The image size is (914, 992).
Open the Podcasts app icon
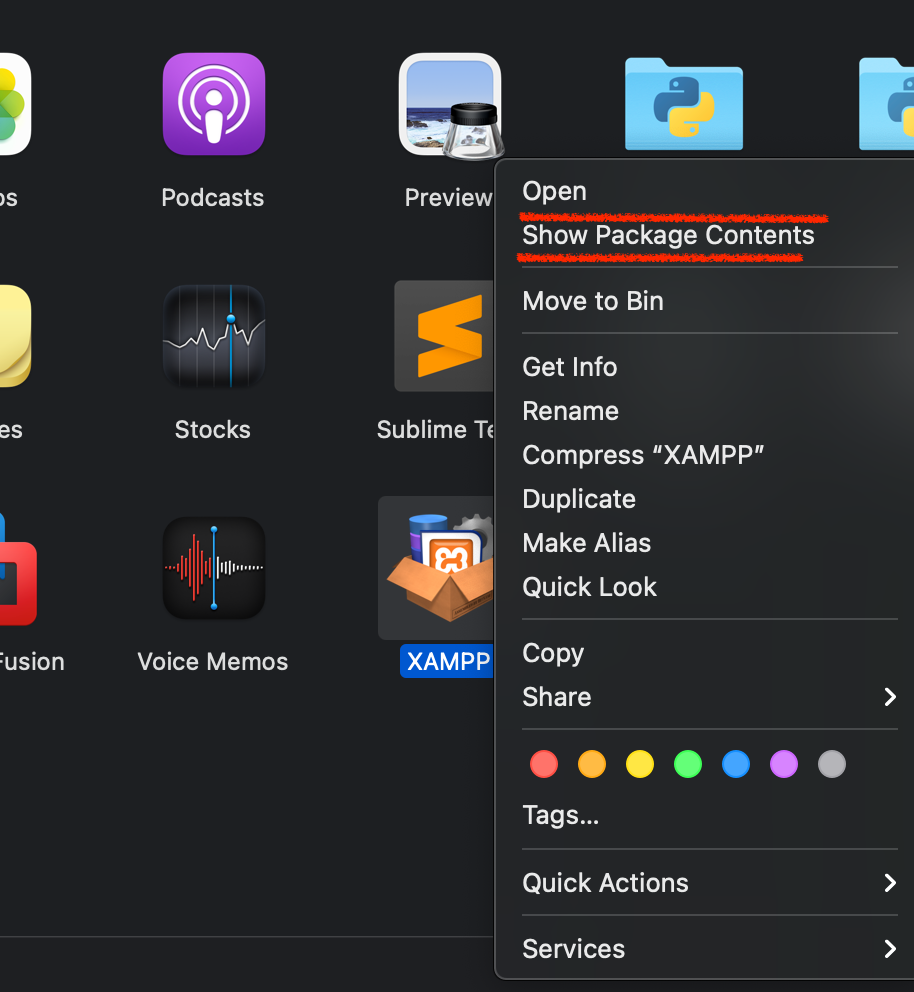[214, 104]
